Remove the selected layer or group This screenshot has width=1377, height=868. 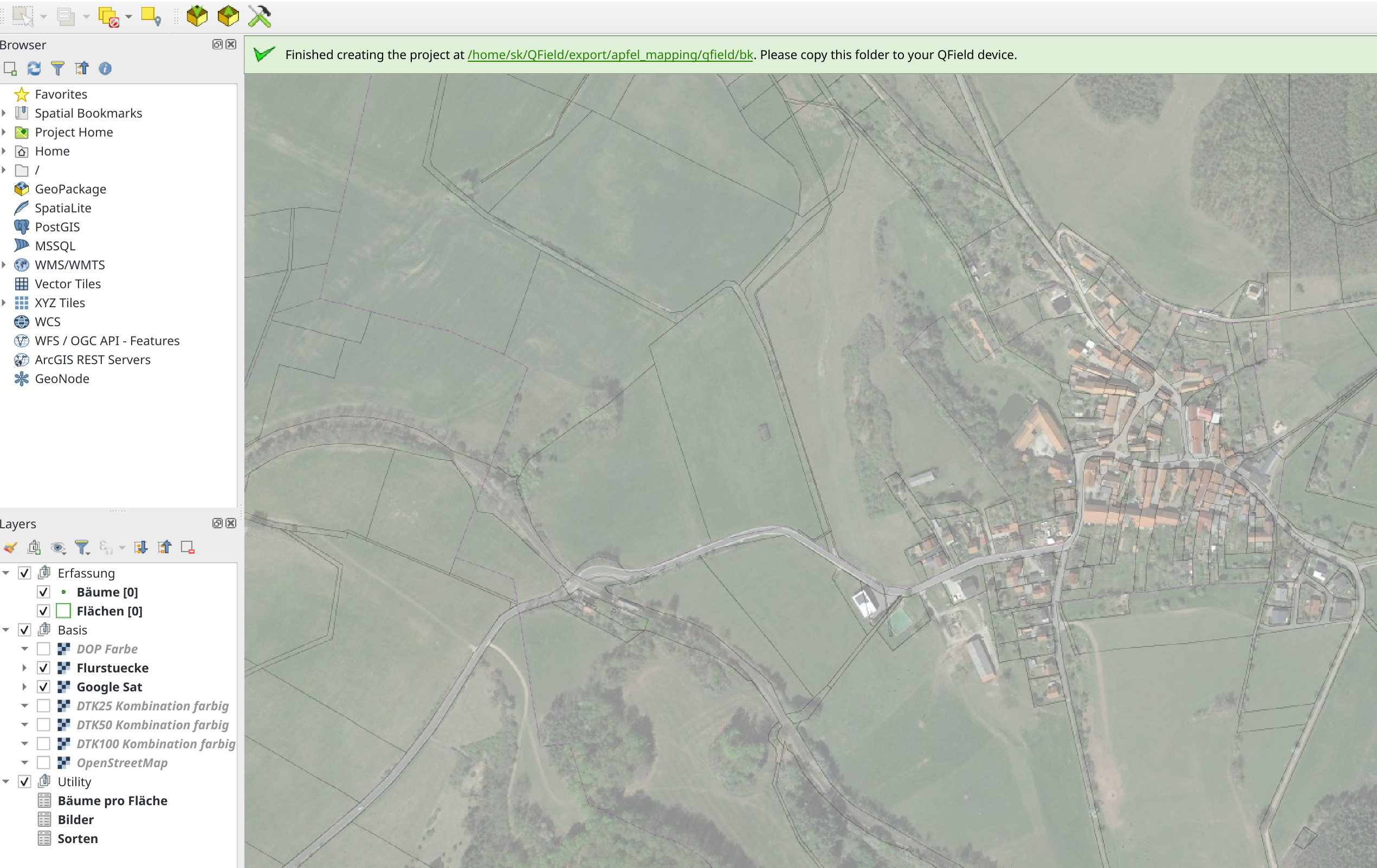188,547
